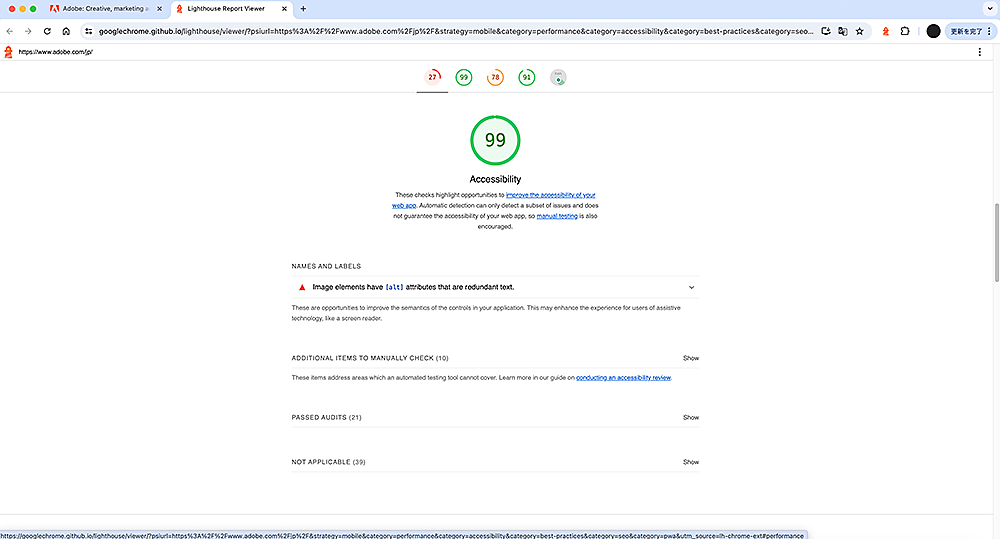
Task: Jump to the Performance score gauge 27
Action: click(433, 77)
